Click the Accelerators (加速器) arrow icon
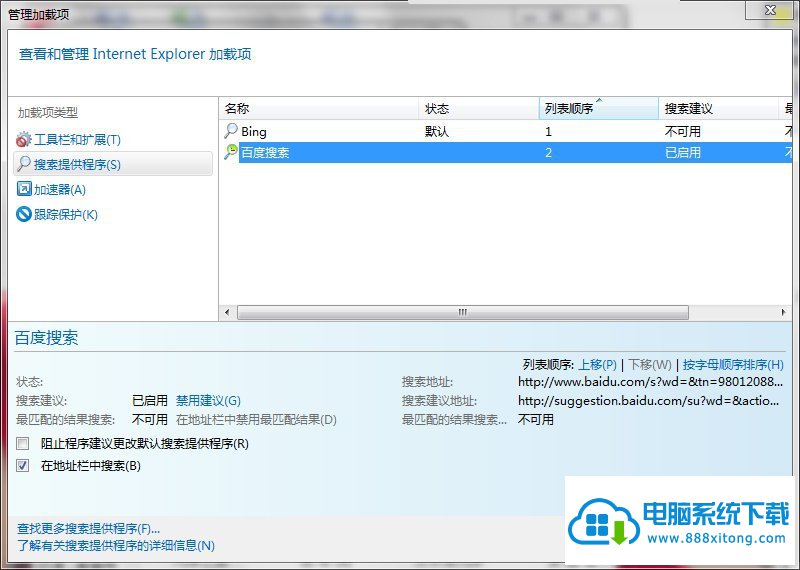800x570 pixels. pyautogui.click(x=23, y=189)
